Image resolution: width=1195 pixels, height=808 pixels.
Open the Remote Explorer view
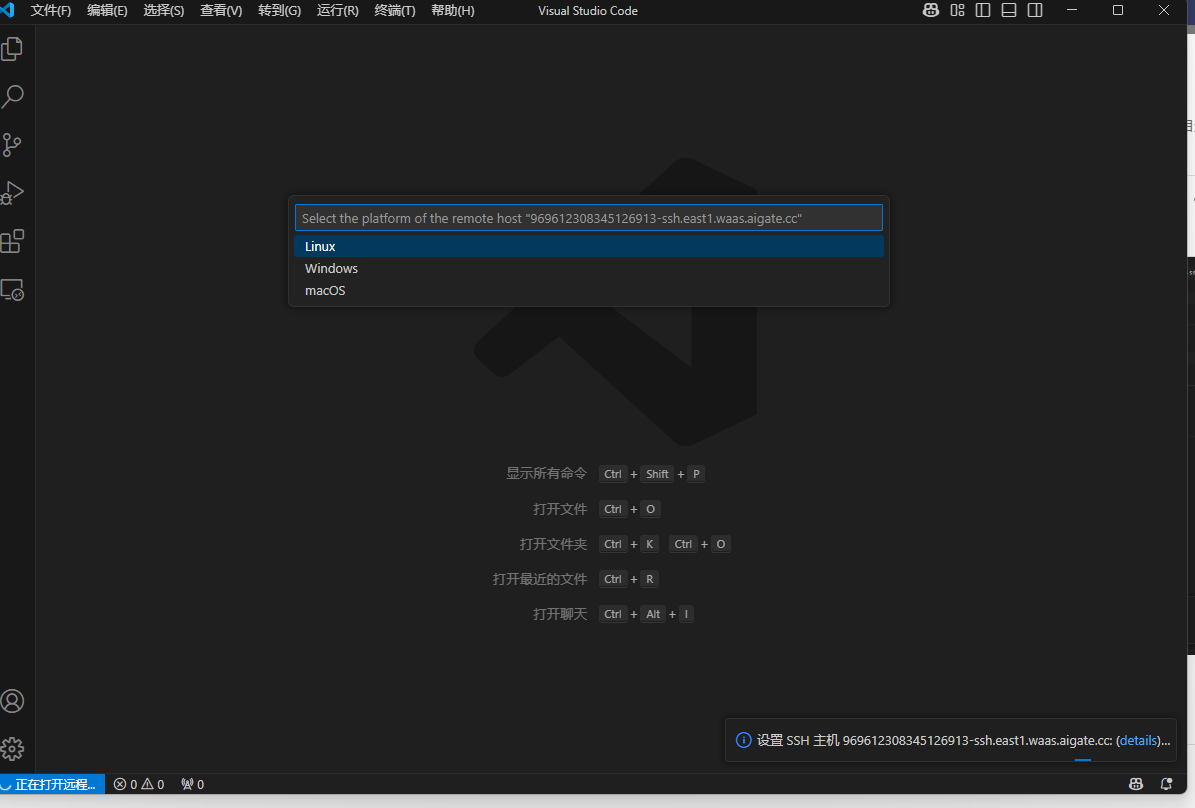pos(13,290)
